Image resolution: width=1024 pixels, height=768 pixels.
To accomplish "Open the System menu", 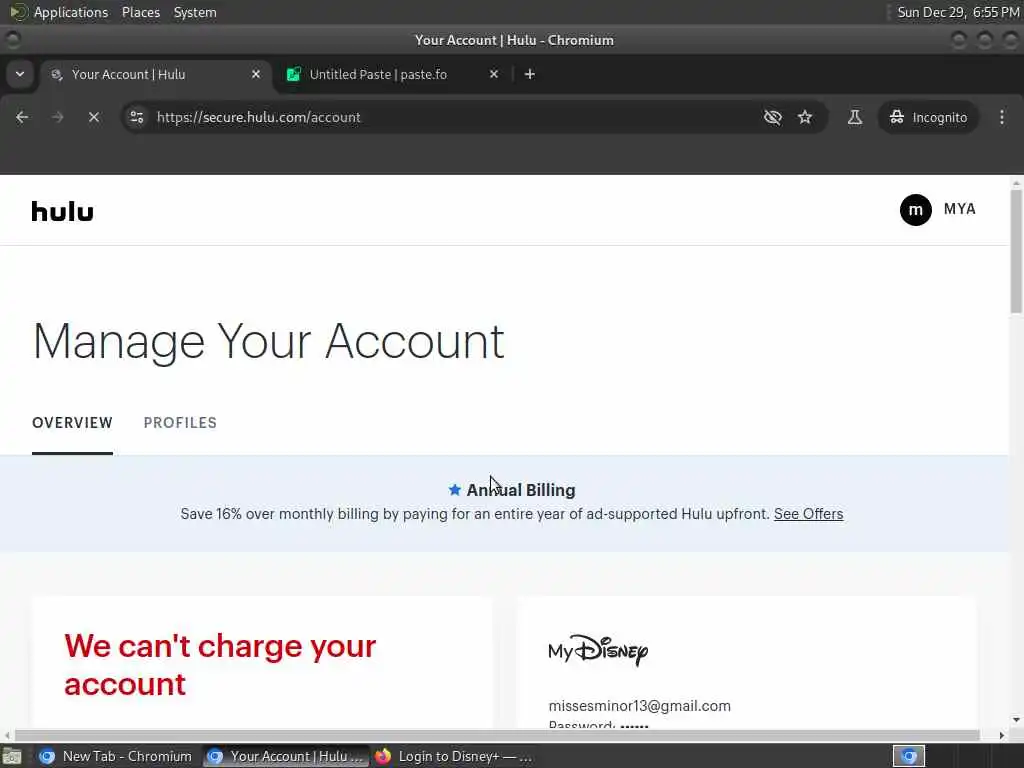I will 195,12.
